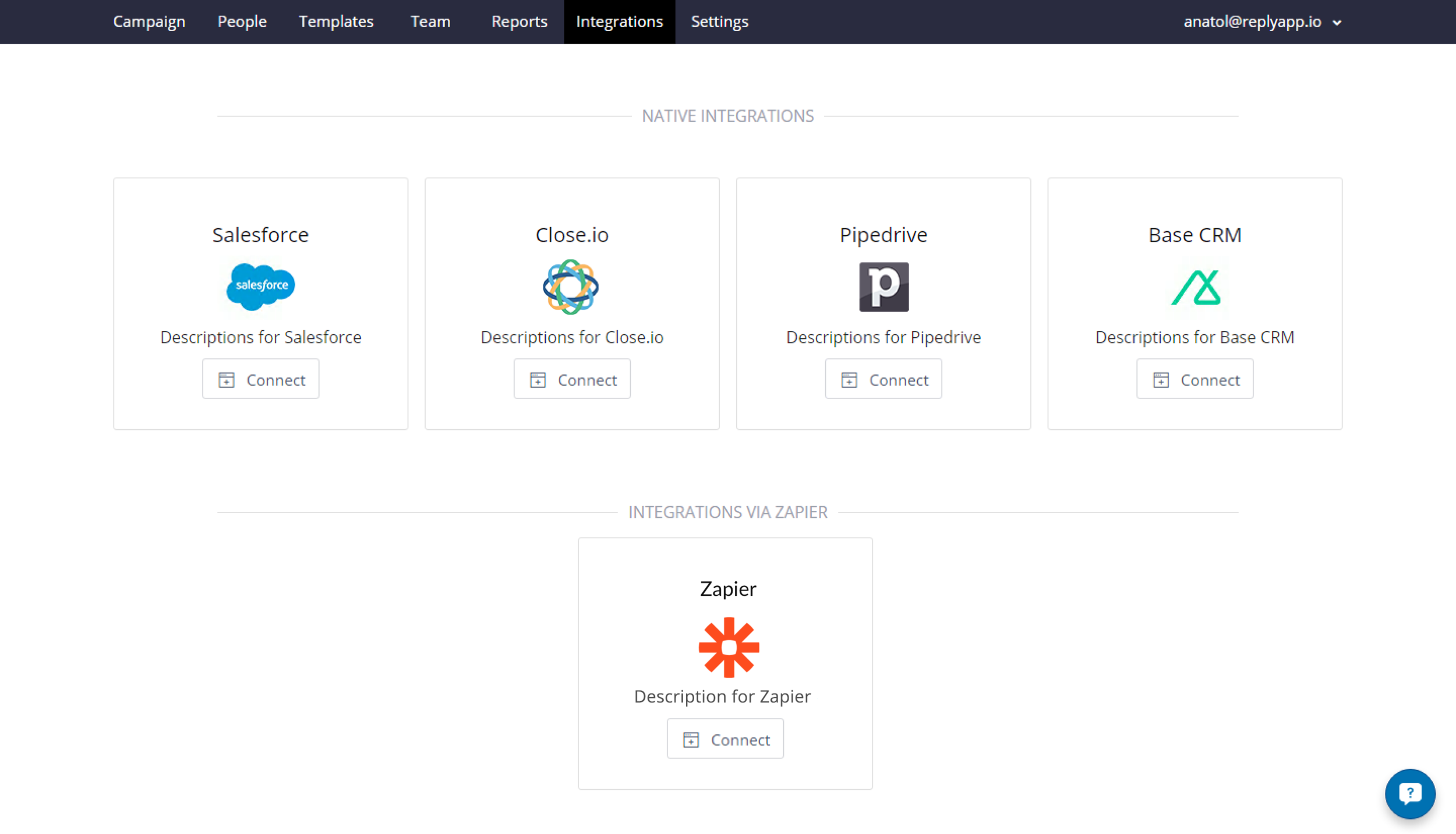
Task: Click the INTEGRATIONS VIA ZAPIER section heading
Action: [728, 512]
